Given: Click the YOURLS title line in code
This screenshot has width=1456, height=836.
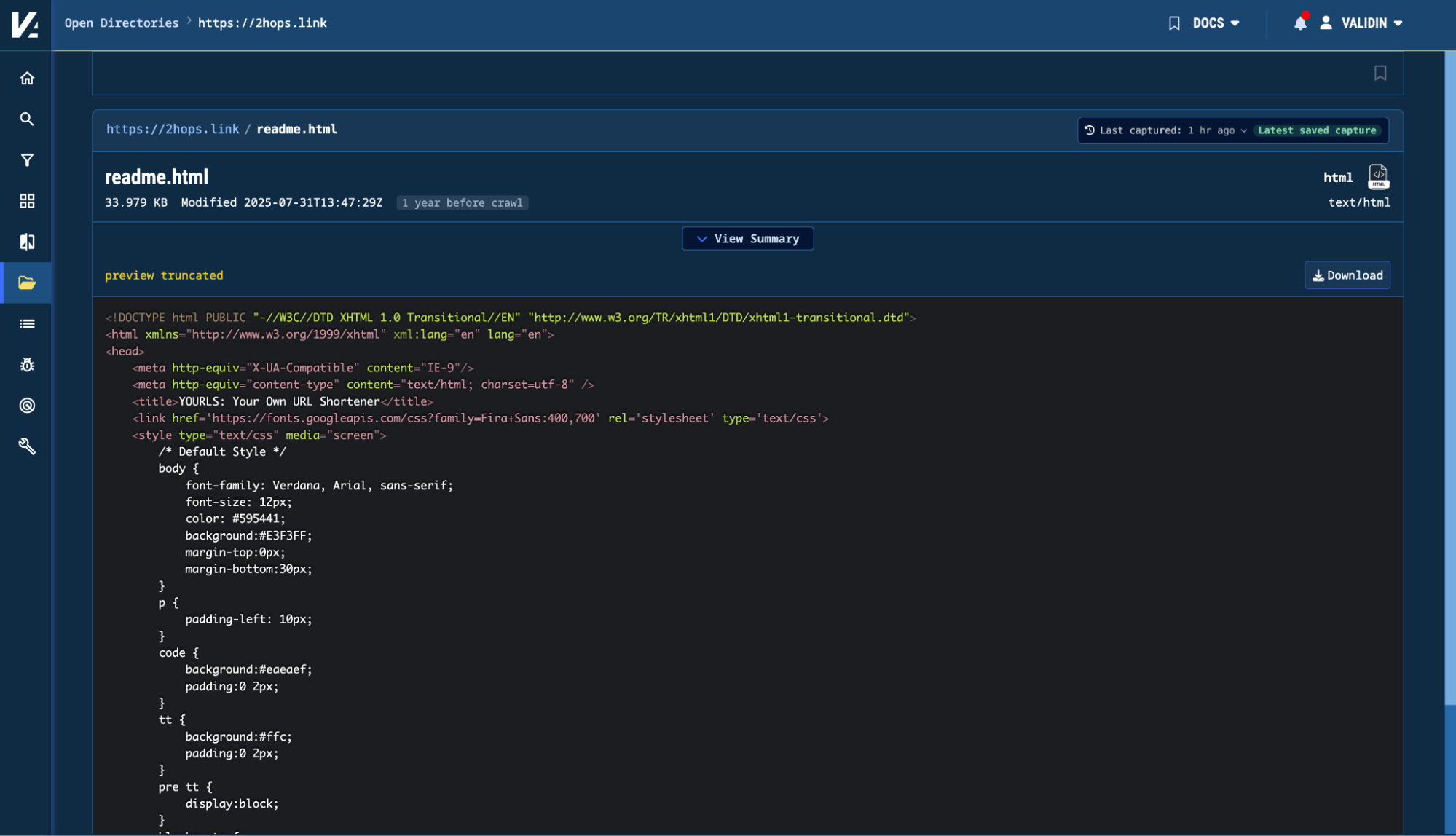Looking at the screenshot, I should point(283,401).
